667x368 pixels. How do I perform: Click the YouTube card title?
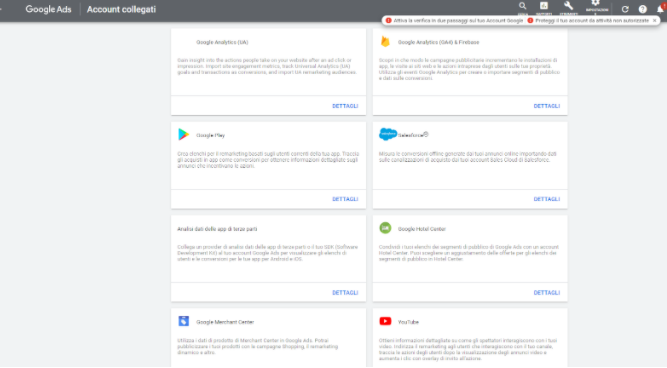(x=408, y=322)
